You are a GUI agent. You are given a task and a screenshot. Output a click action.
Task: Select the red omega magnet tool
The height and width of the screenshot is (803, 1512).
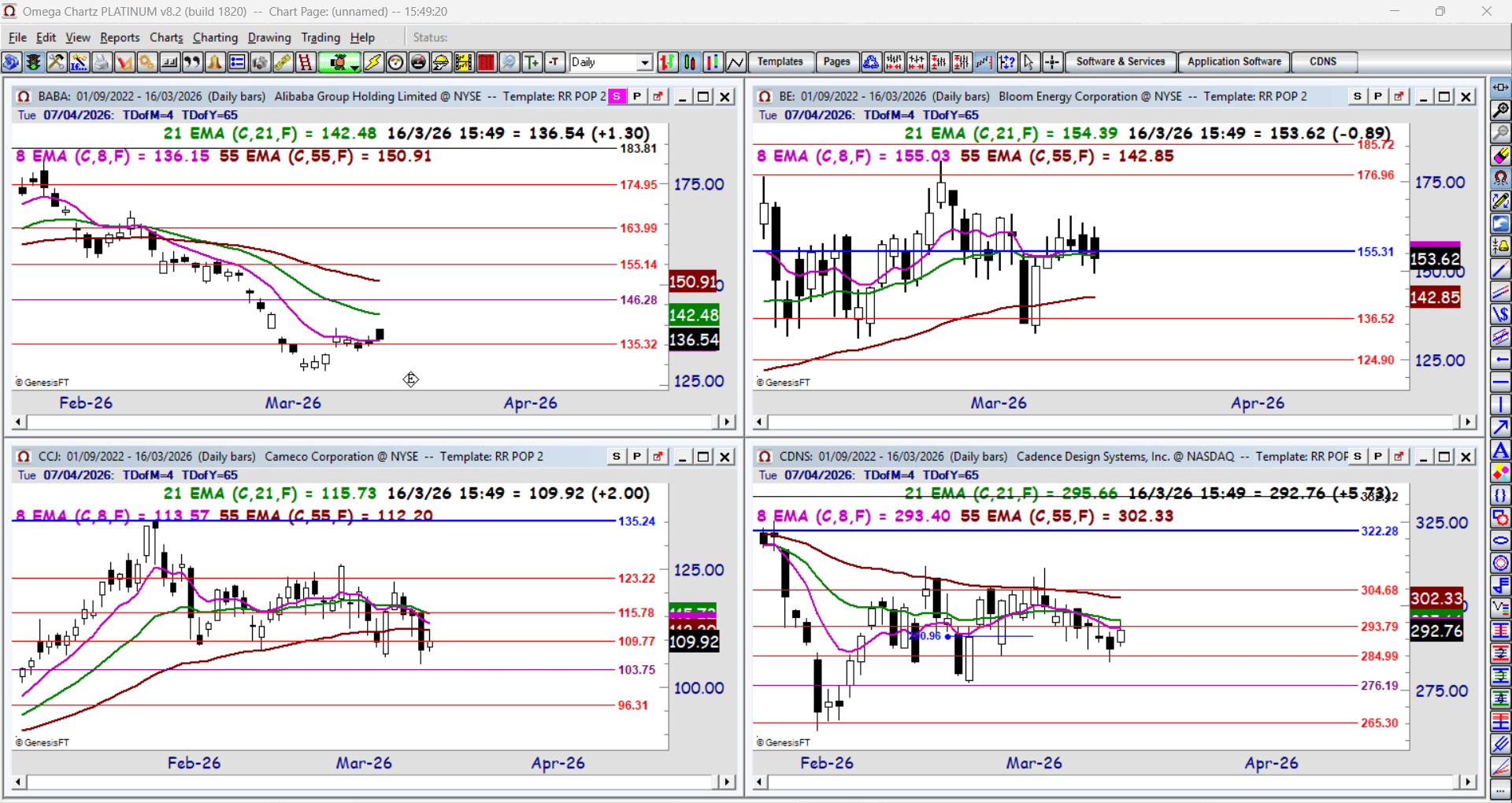coord(1501,178)
